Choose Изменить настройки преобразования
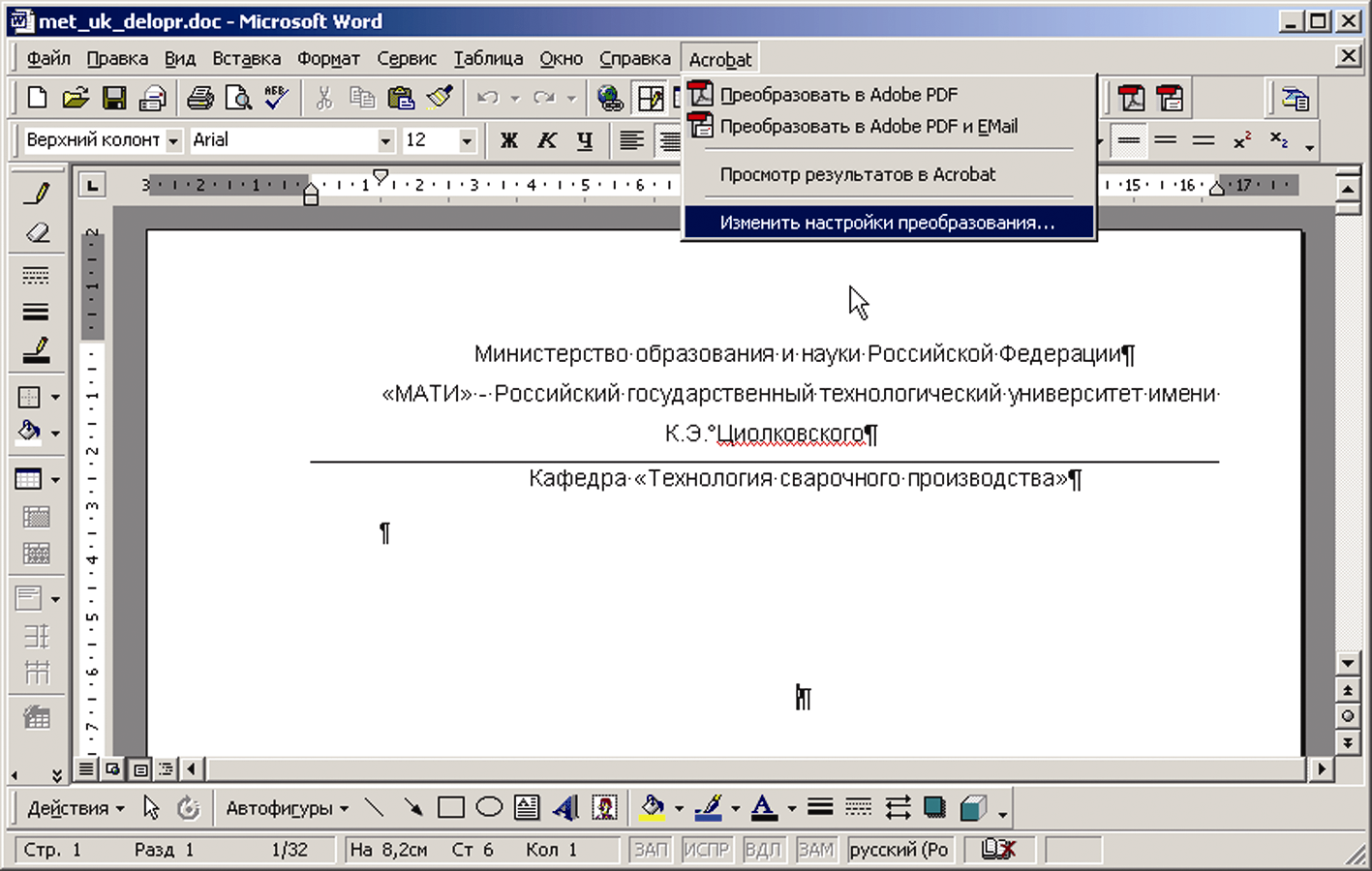Screen dimensions: 1372x871 [889, 223]
